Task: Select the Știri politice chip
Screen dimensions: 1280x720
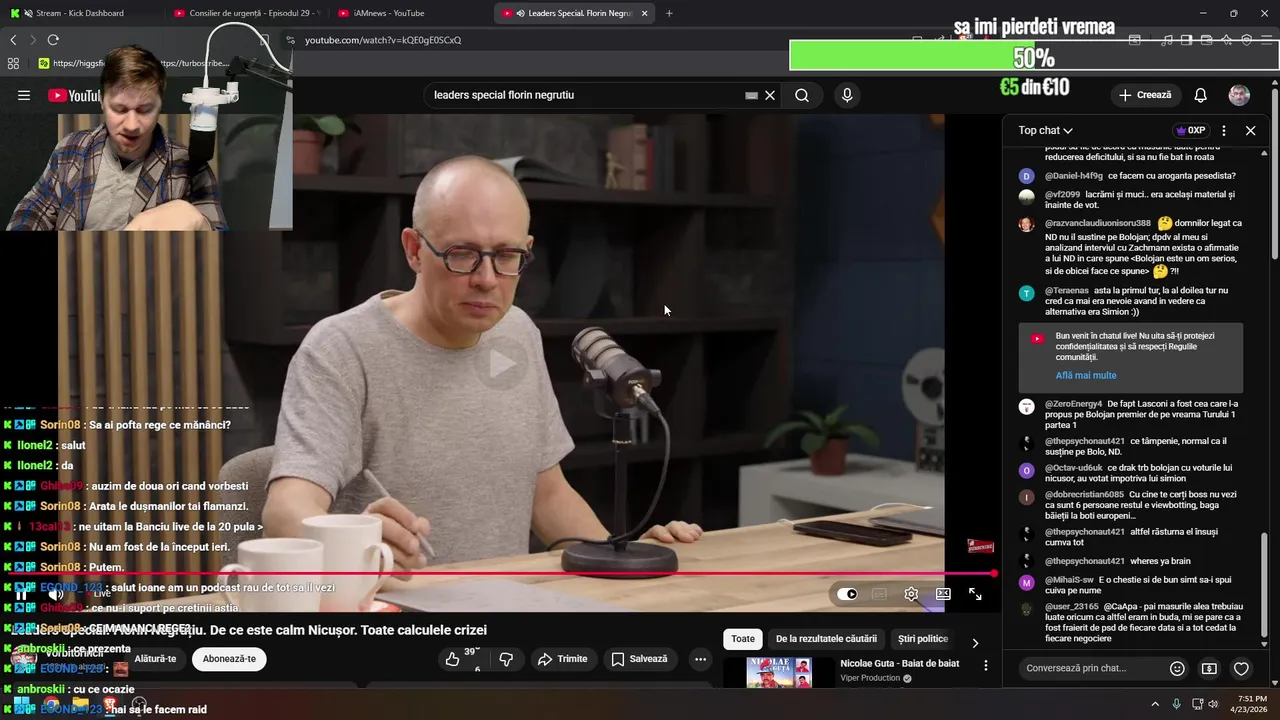Action: pos(923,639)
